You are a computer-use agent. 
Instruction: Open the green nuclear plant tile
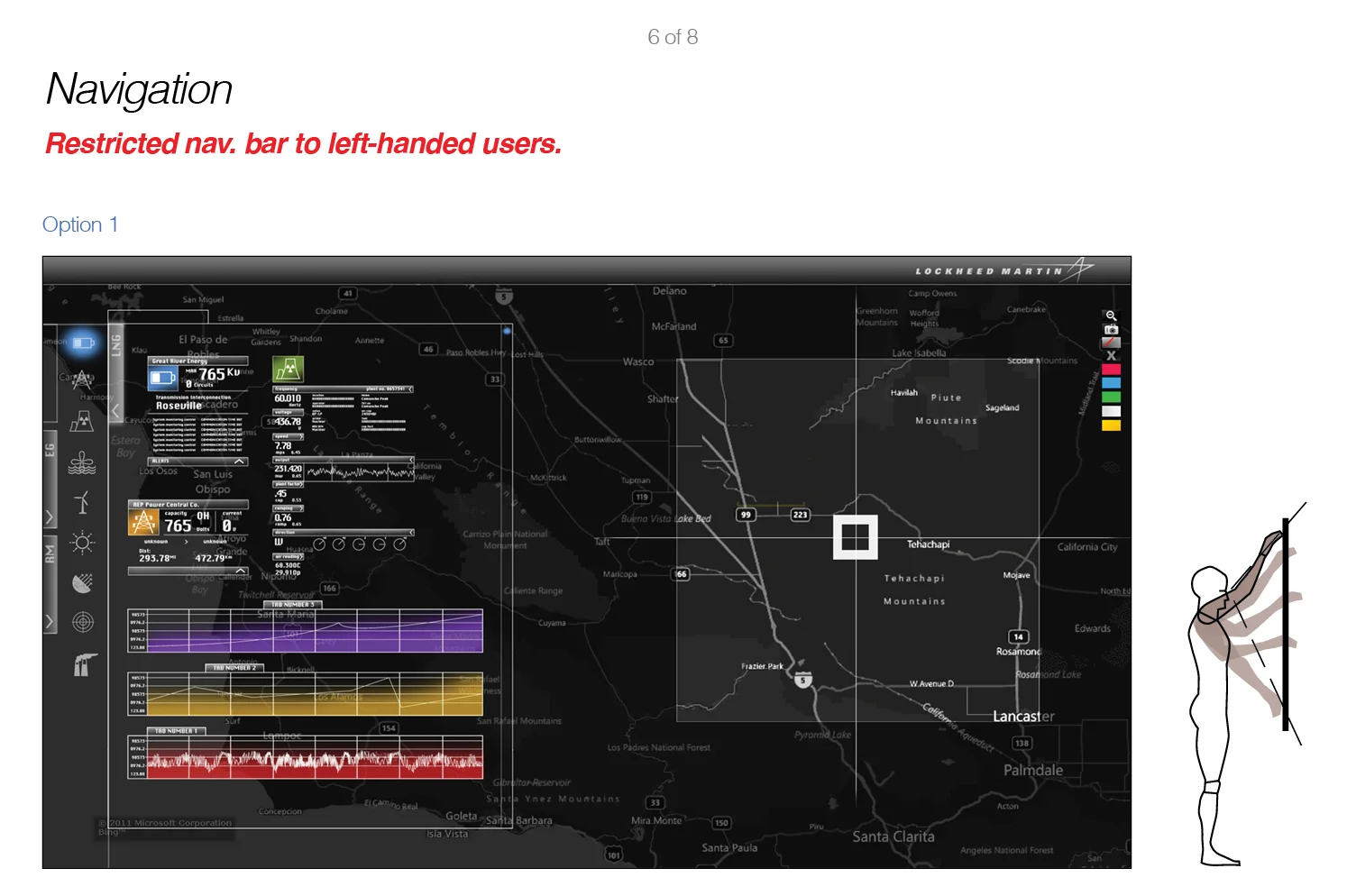(289, 370)
